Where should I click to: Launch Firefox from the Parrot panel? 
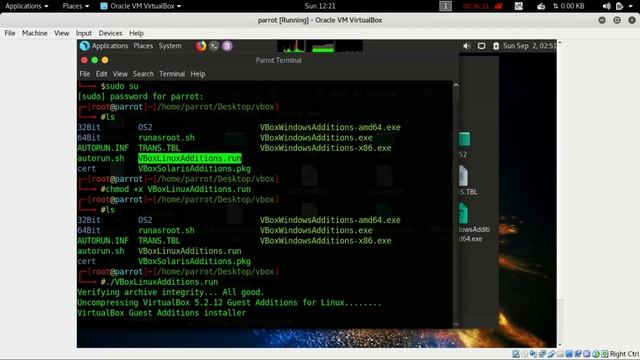(201, 46)
